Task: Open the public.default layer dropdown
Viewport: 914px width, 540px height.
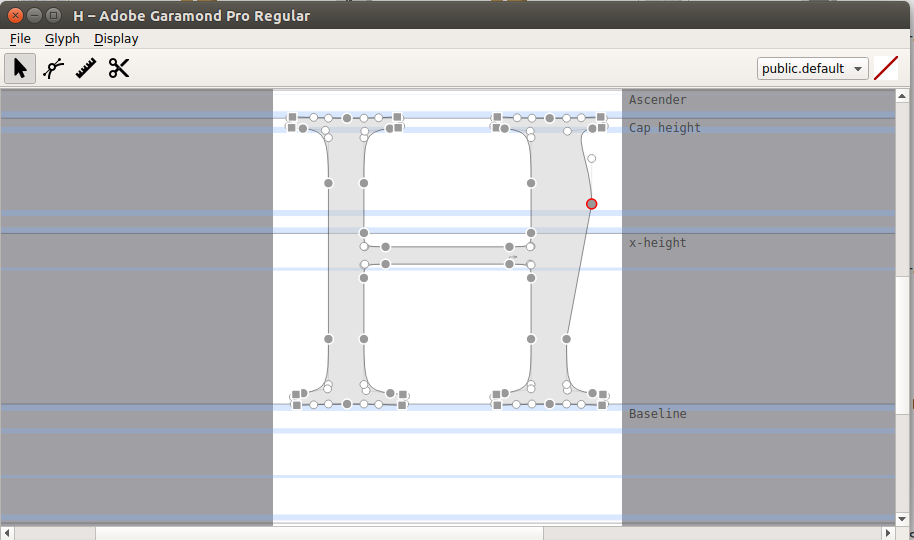Action: (813, 68)
